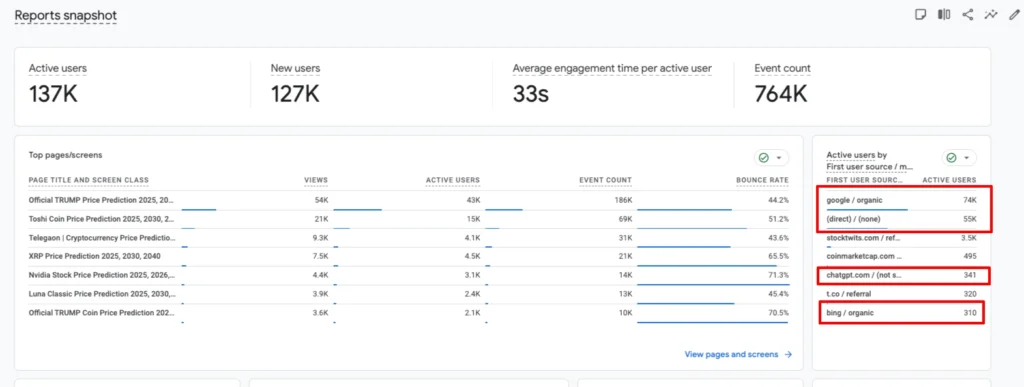Click the edit pencil icon
Image resolution: width=1024 pixels, height=387 pixels.
(x=1014, y=15)
